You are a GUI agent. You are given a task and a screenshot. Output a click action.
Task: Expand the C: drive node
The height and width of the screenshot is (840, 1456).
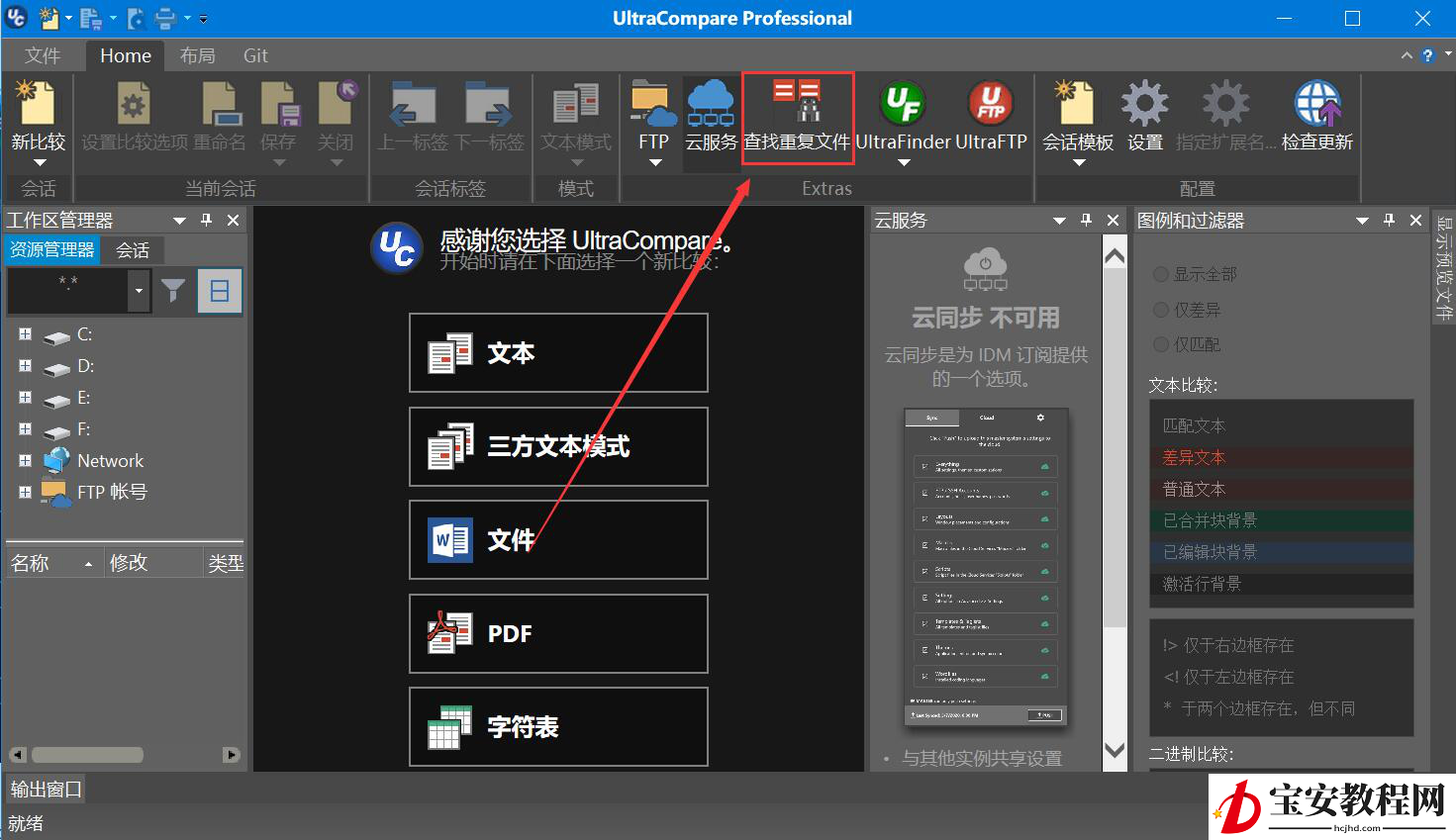point(25,334)
